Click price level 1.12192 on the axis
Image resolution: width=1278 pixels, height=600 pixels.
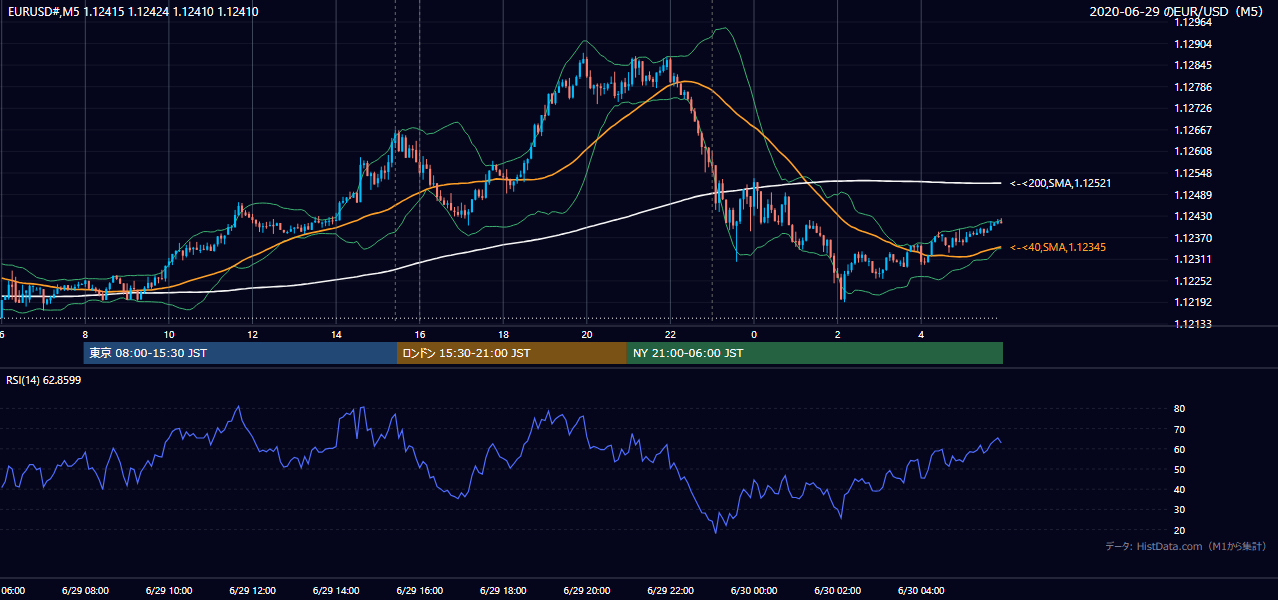point(1192,302)
